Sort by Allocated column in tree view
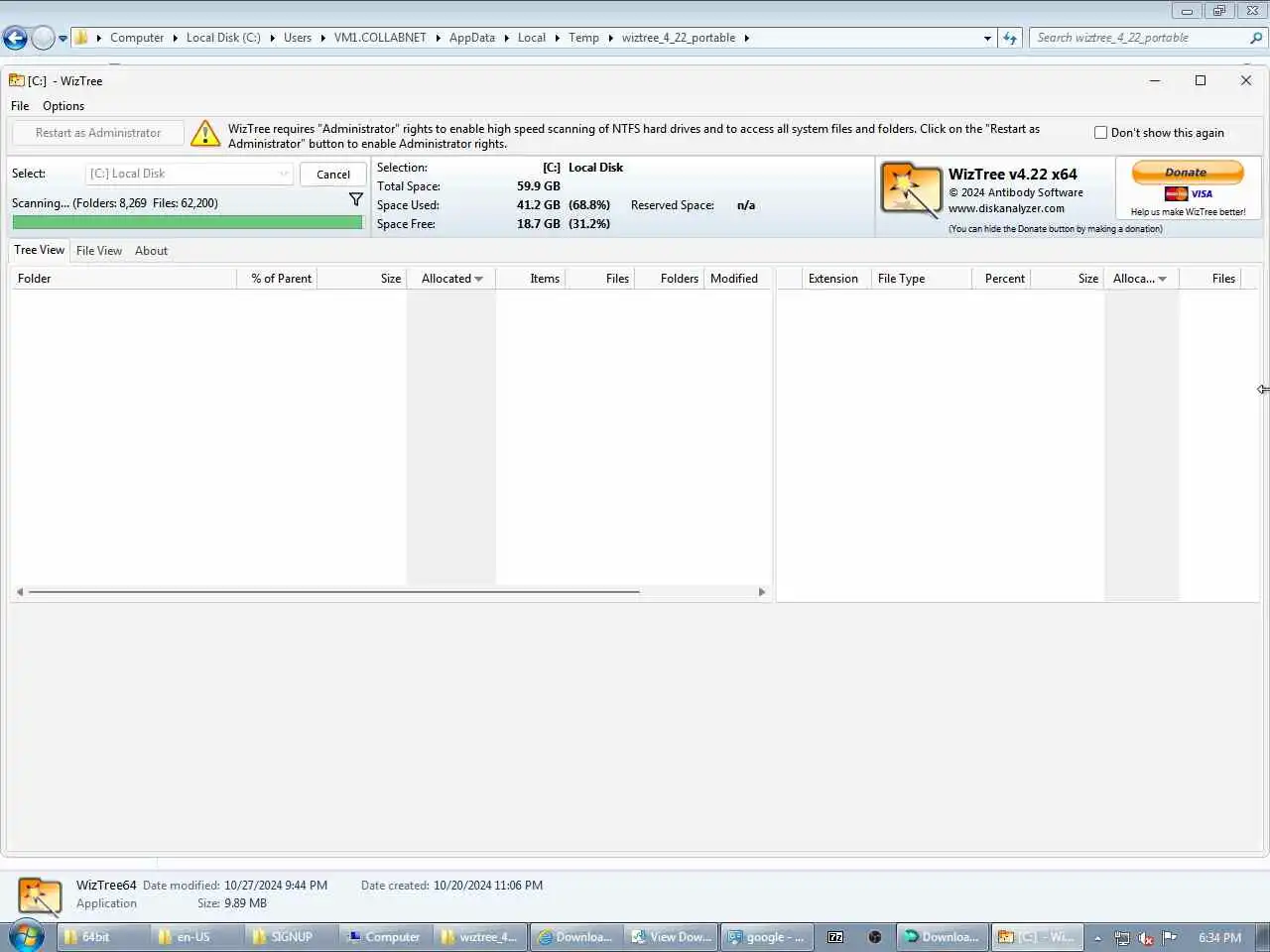Image resolution: width=1270 pixels, height=952 pixels. pos(451,279)
